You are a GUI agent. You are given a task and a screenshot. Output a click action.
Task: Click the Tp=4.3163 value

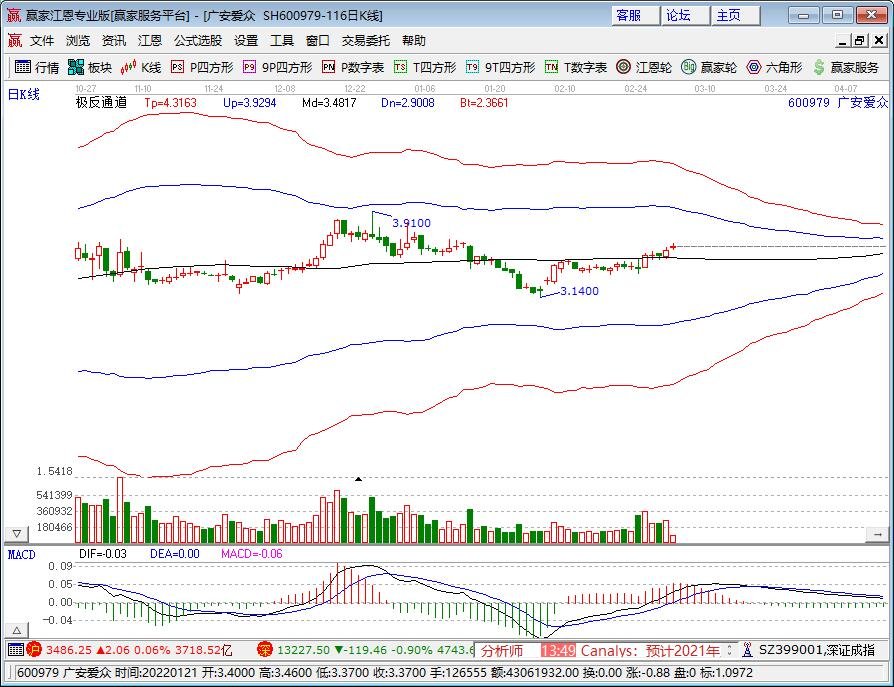click(x=170, y=103)
